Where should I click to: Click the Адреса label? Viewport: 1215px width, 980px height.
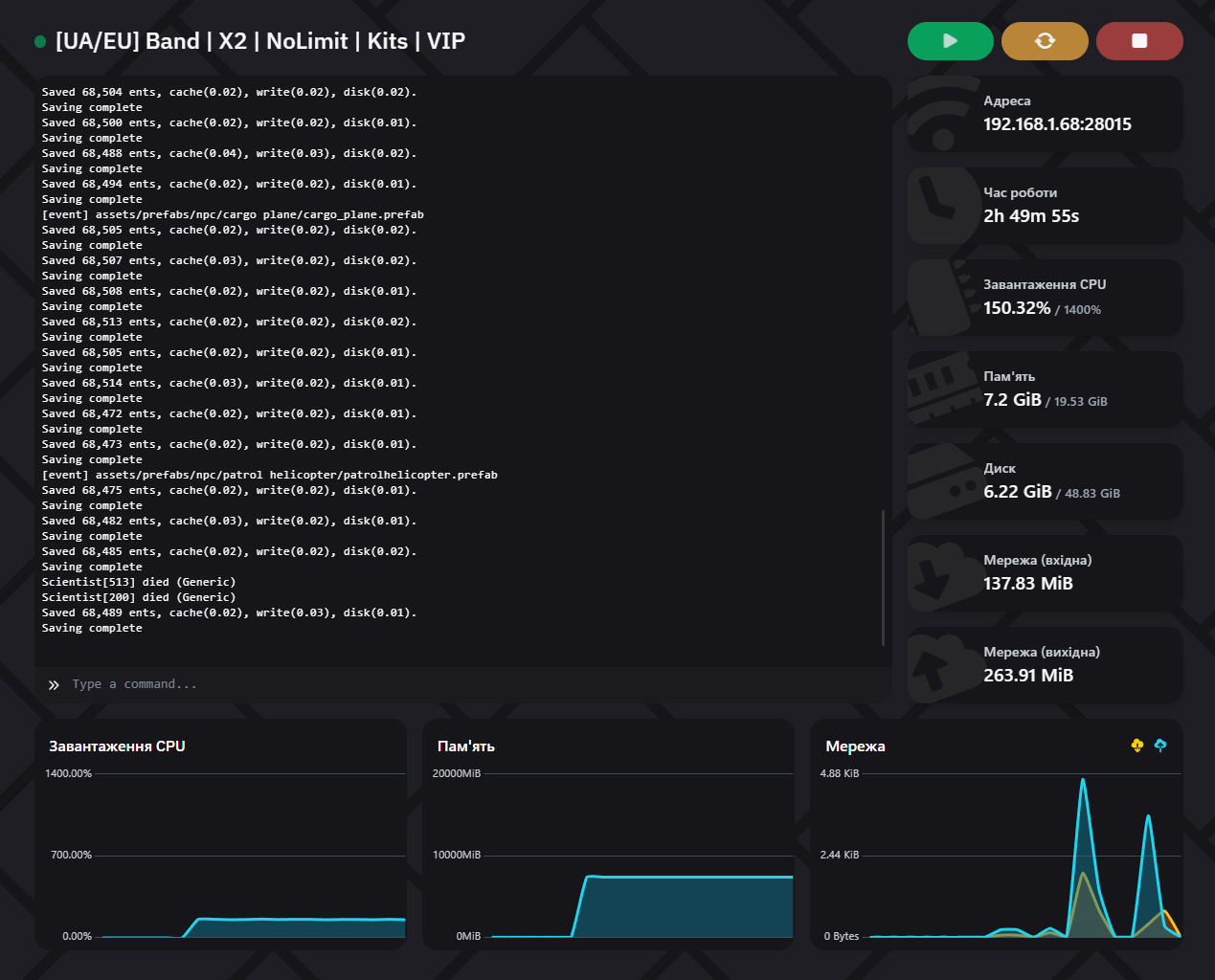click(x=1007, y=100)
